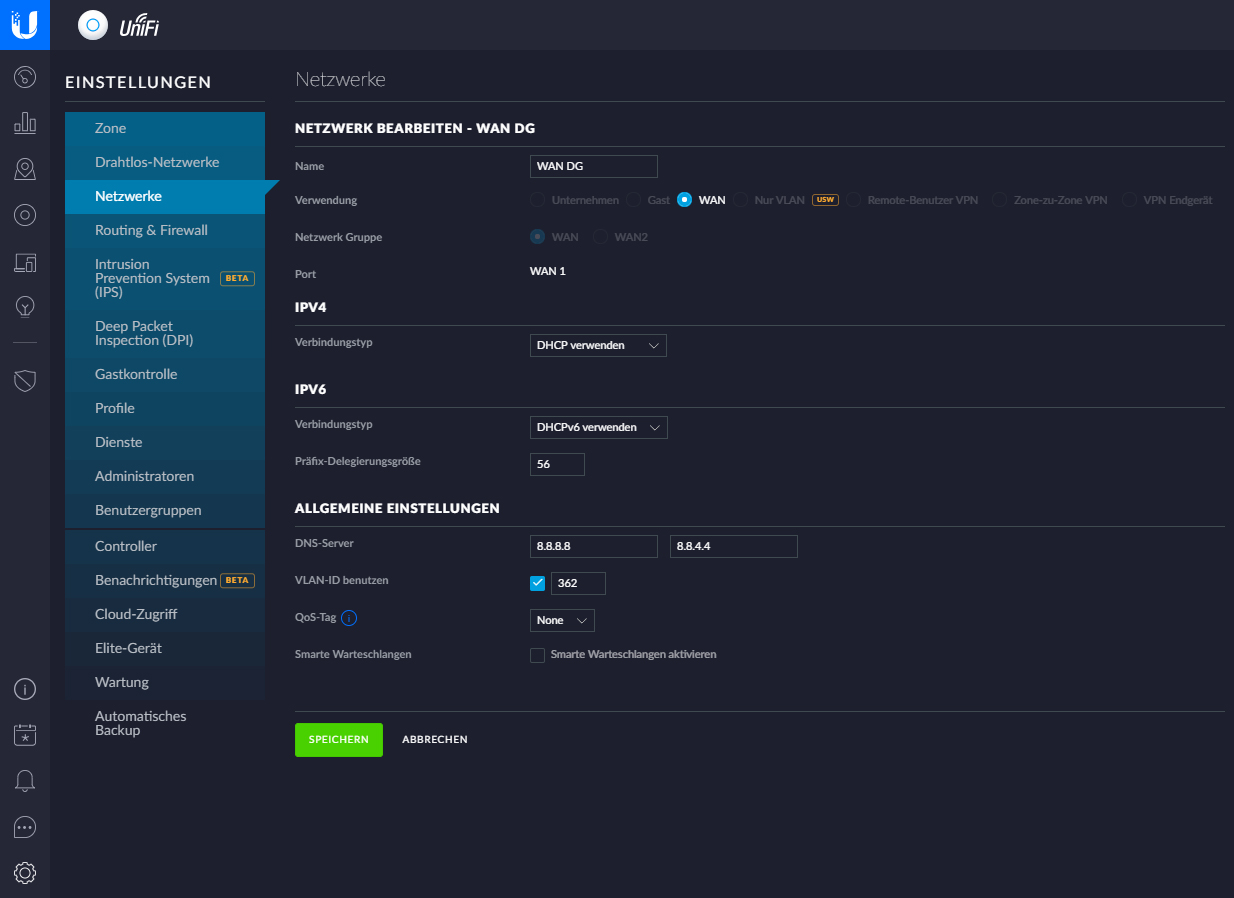1234x898 pixels.
Task: Open the calendar Events icon
Action: pos(25,735)
